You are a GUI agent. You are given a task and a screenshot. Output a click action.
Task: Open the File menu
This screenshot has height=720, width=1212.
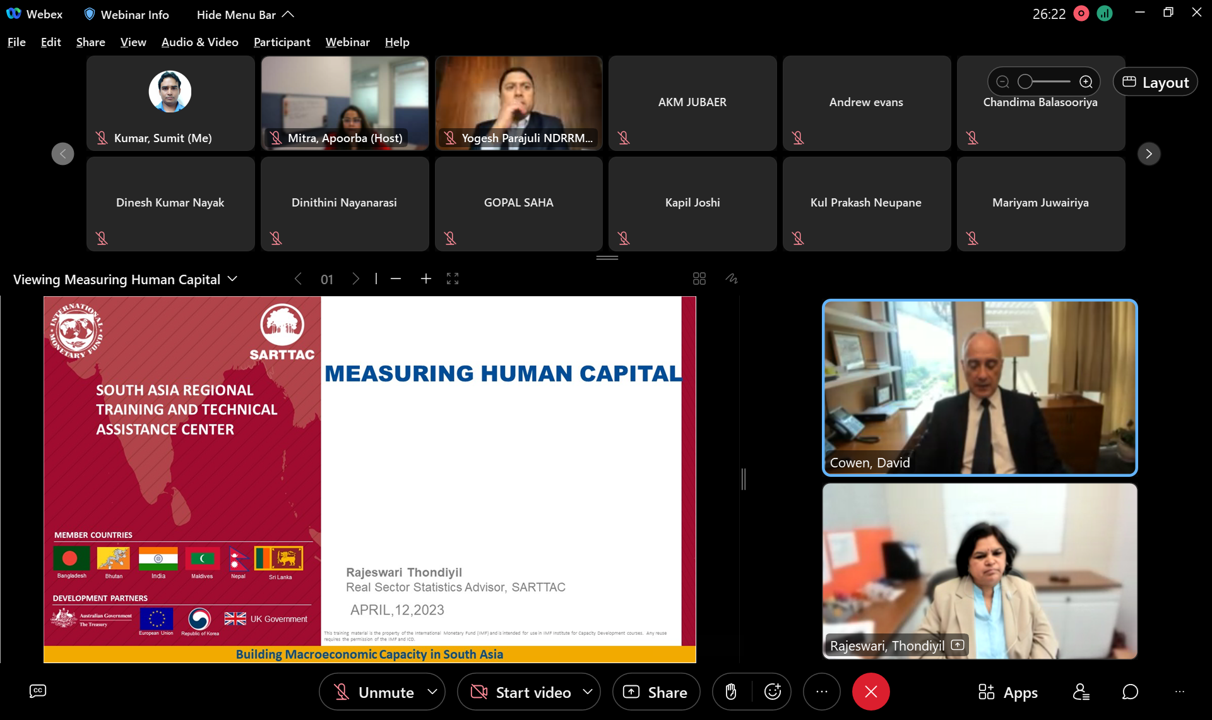(x=17, y=42)
